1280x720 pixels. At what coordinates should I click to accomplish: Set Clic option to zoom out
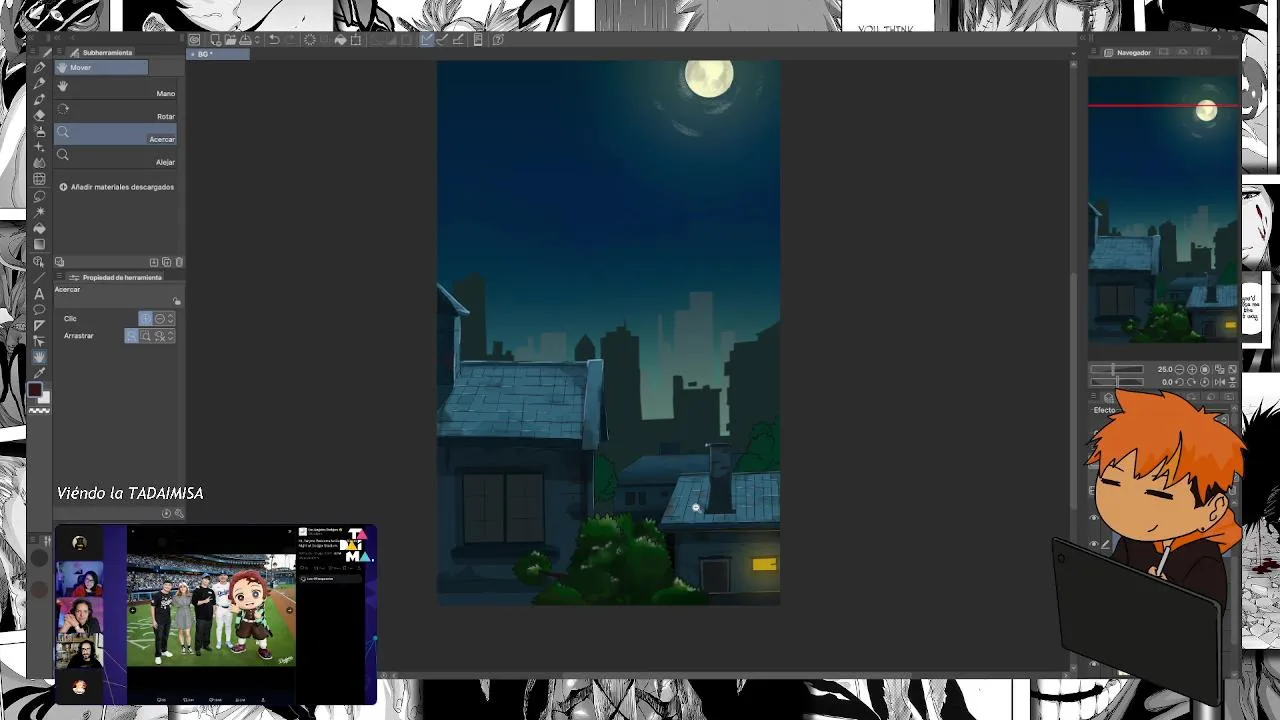tap(160, 318)
